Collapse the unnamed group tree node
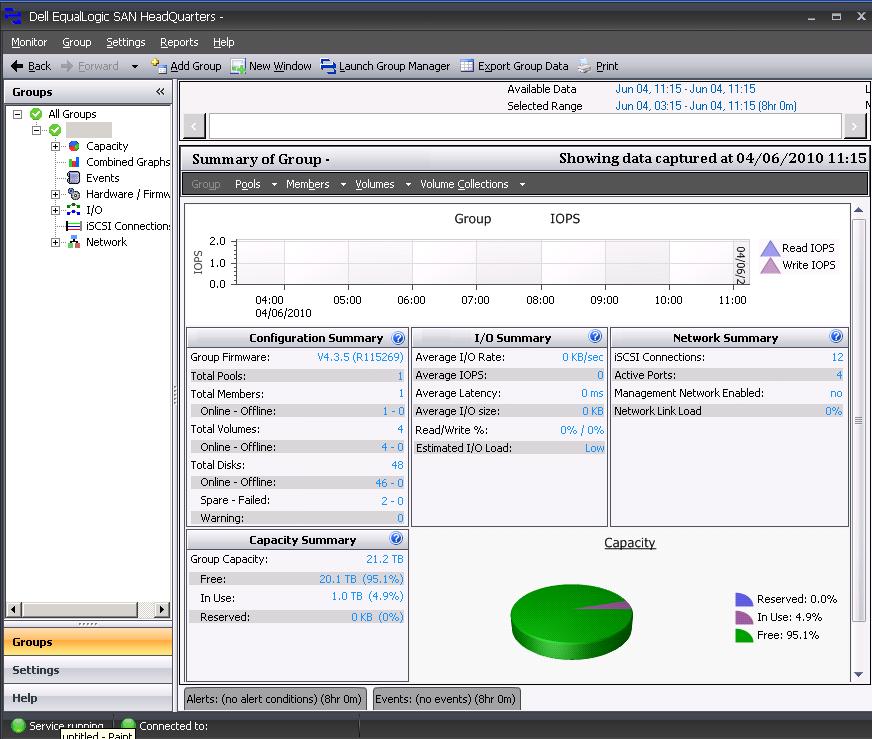 point(36,130)
